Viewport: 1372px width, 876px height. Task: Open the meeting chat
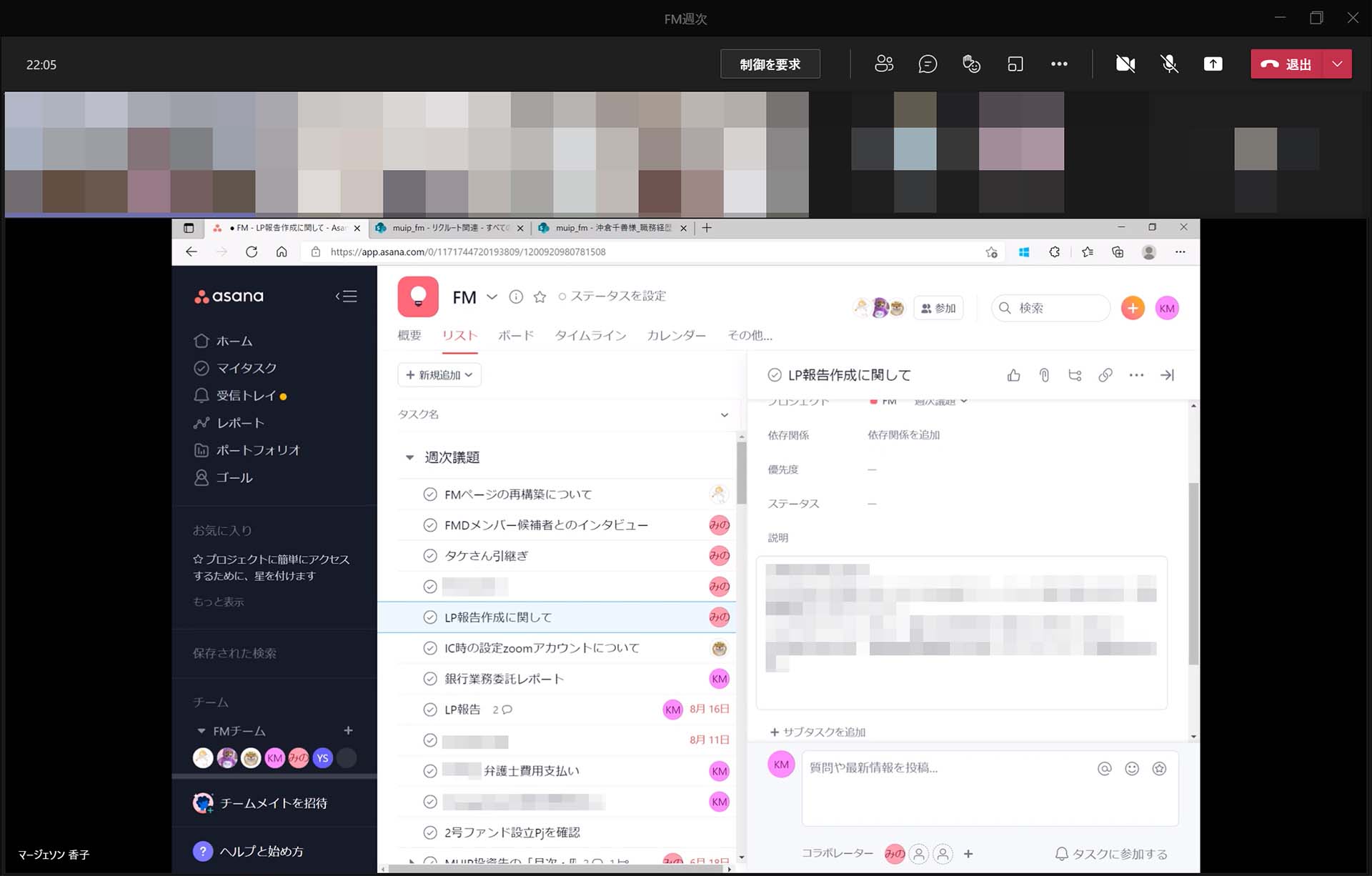tap(928, 64)
